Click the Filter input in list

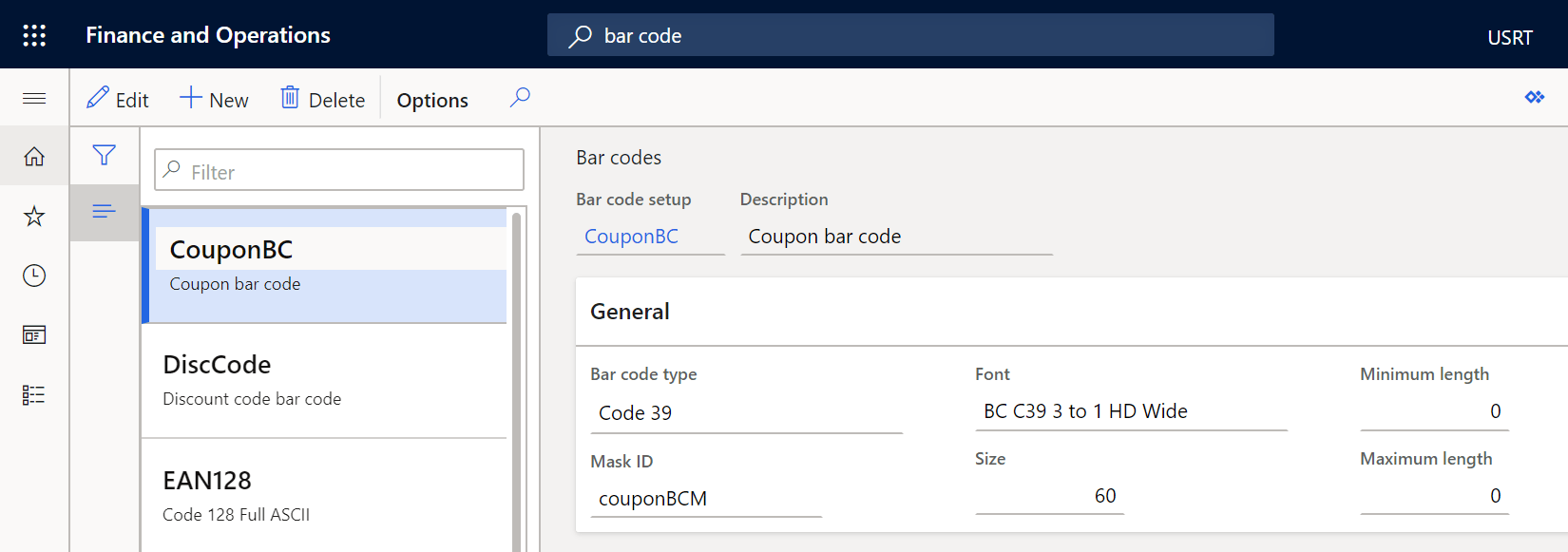tap(339, 170)
